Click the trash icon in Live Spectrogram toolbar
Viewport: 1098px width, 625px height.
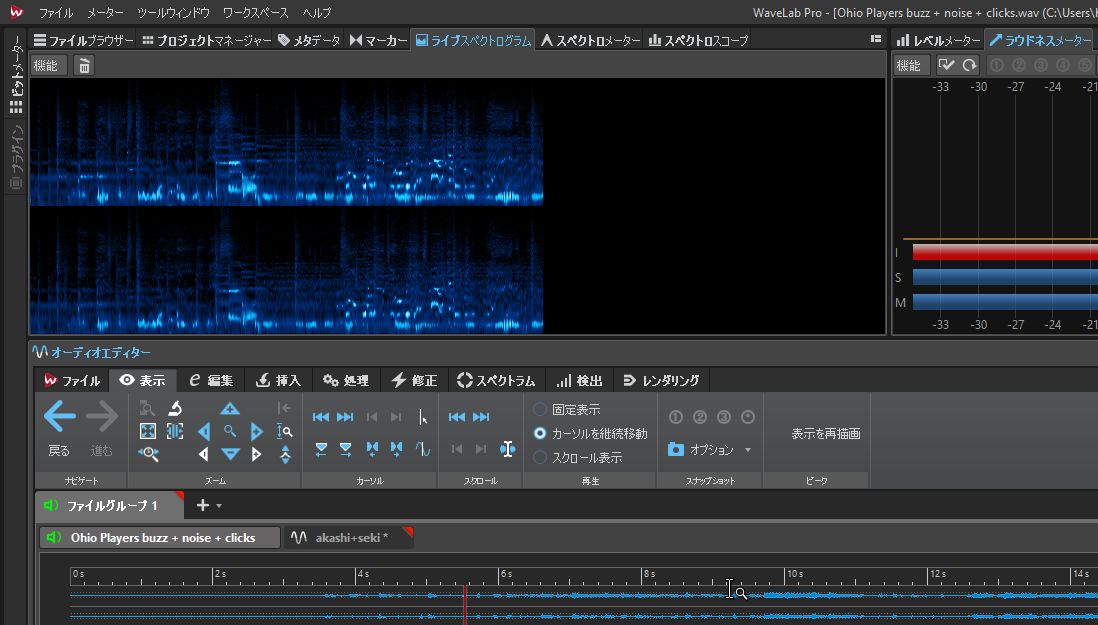click(x=84, y=66)
